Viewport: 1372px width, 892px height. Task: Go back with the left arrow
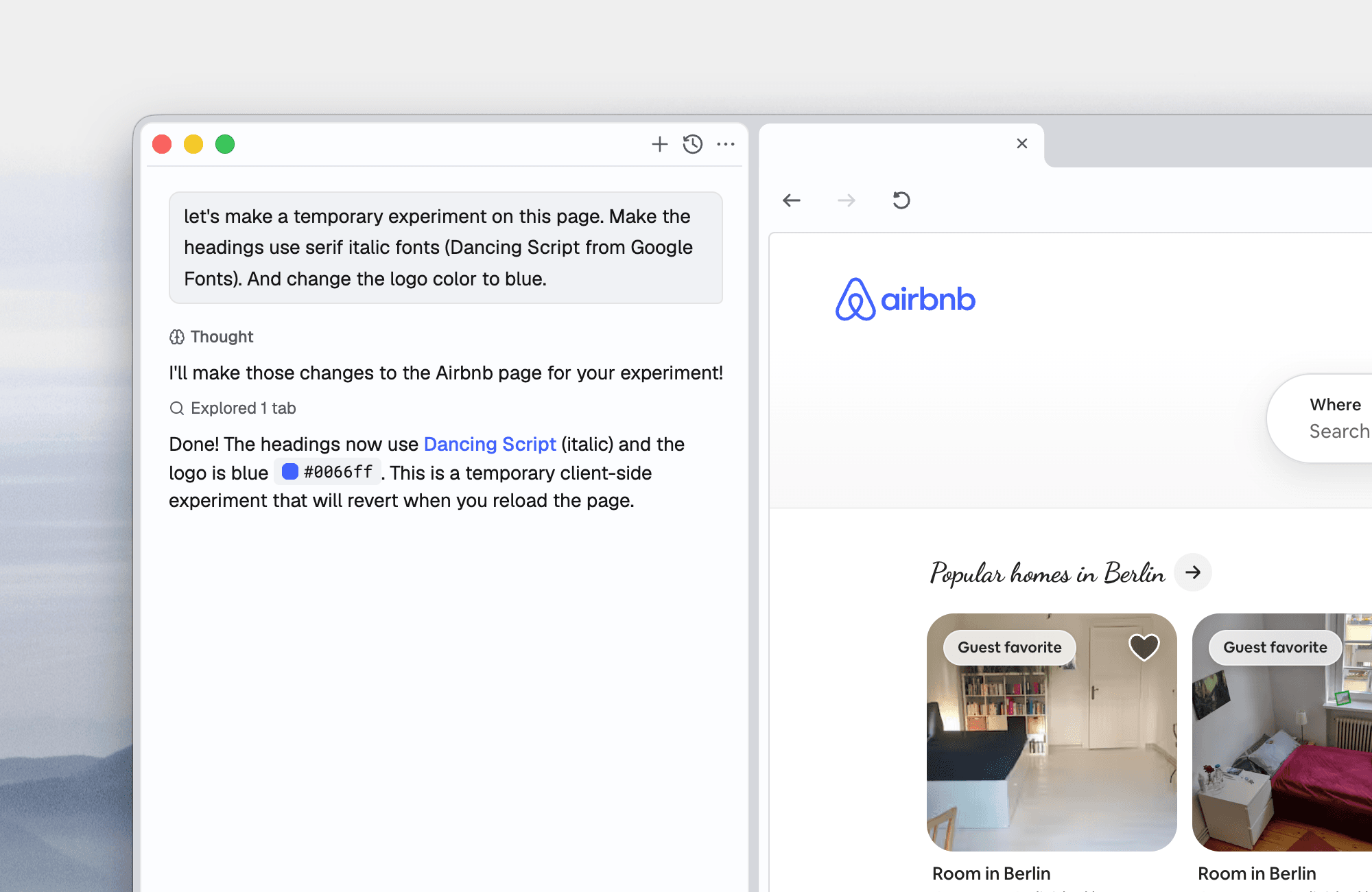point(792,200)
